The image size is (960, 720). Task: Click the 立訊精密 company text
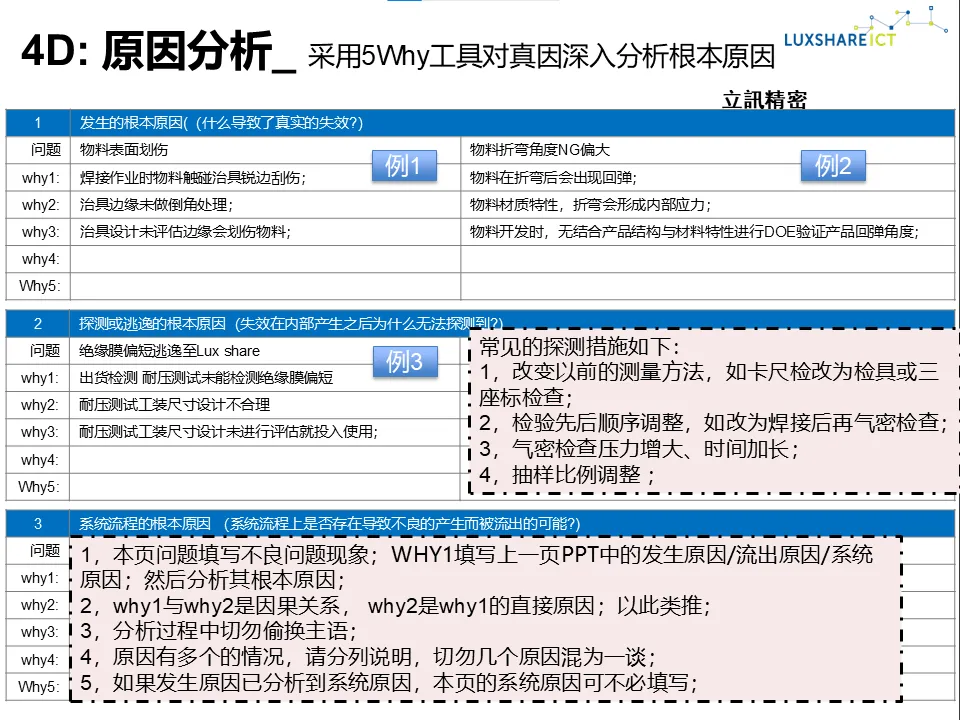pos(764,99)
